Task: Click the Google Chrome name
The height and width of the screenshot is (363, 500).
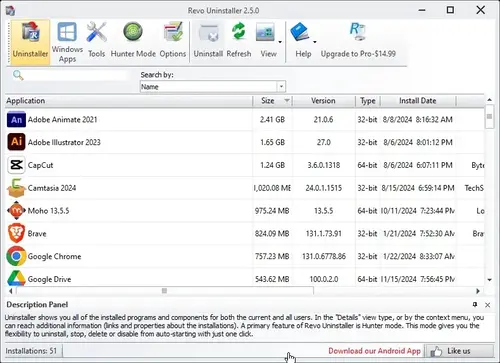Action: pos(54,256)
